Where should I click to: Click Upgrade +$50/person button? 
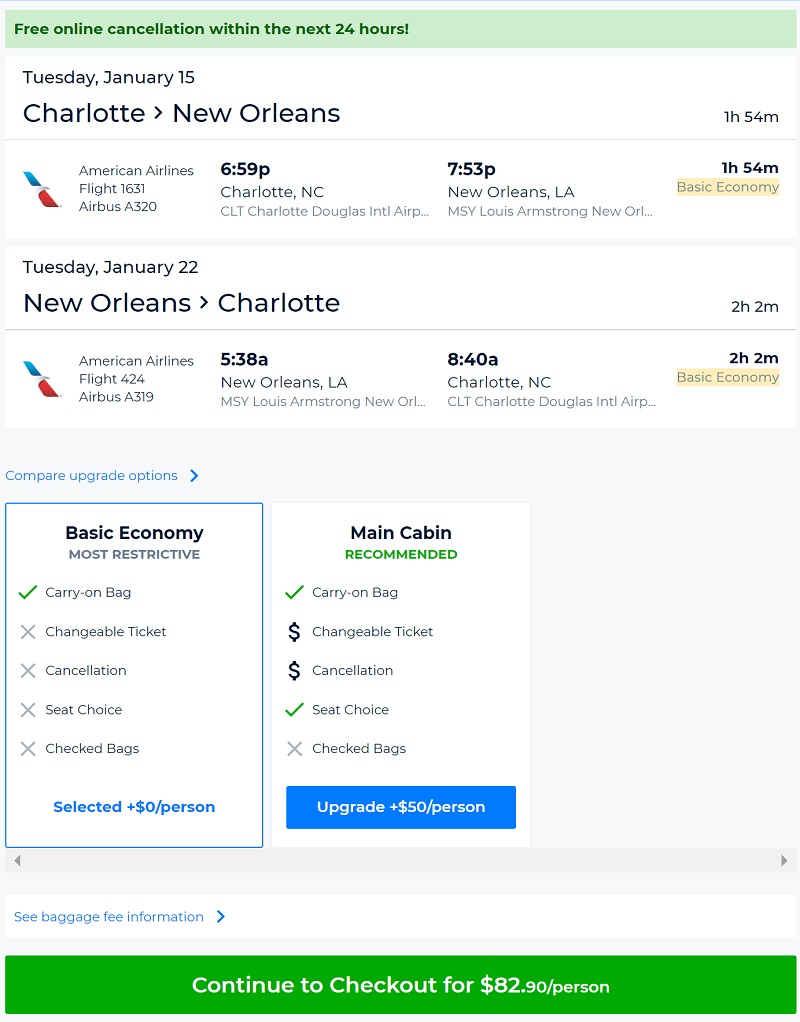[401, 807]
